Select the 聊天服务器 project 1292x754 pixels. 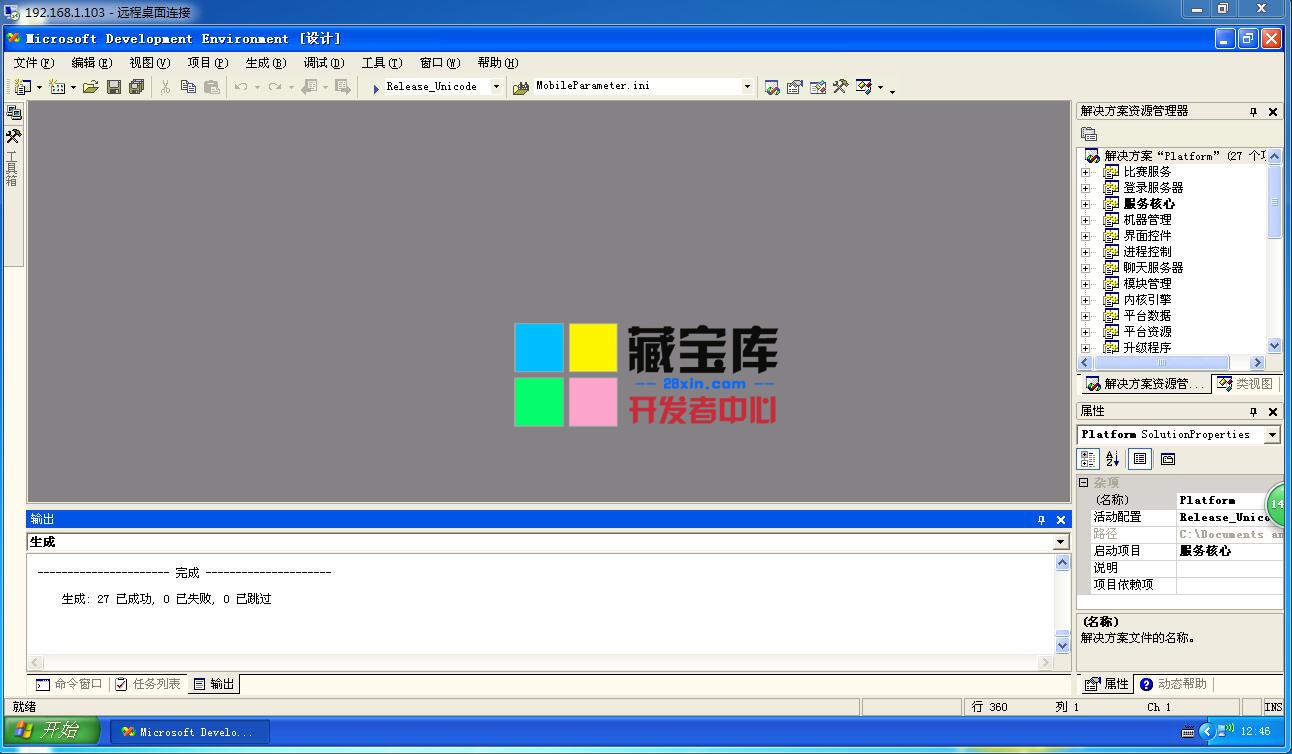point(1153,268)
